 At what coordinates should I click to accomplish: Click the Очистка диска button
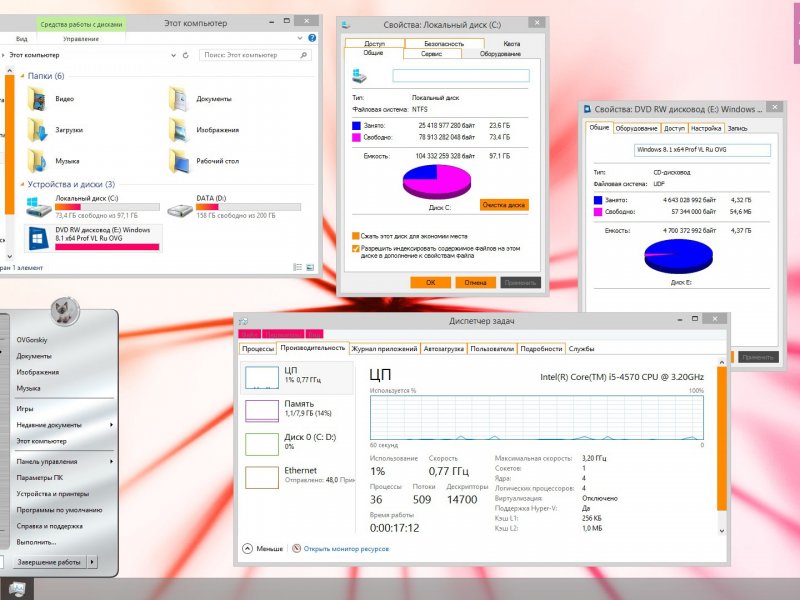point(504,205)
